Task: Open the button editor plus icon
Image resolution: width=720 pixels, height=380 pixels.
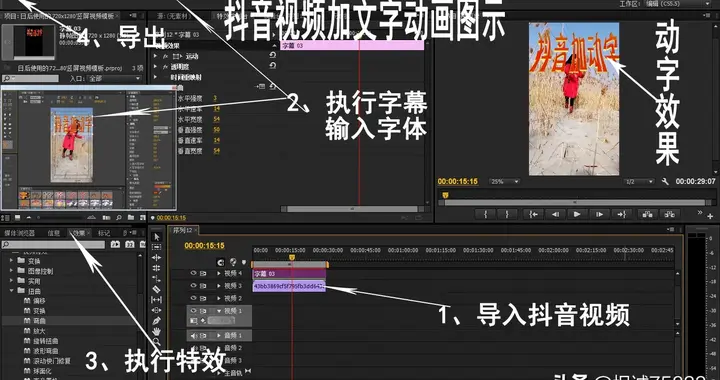Action: 710,216
